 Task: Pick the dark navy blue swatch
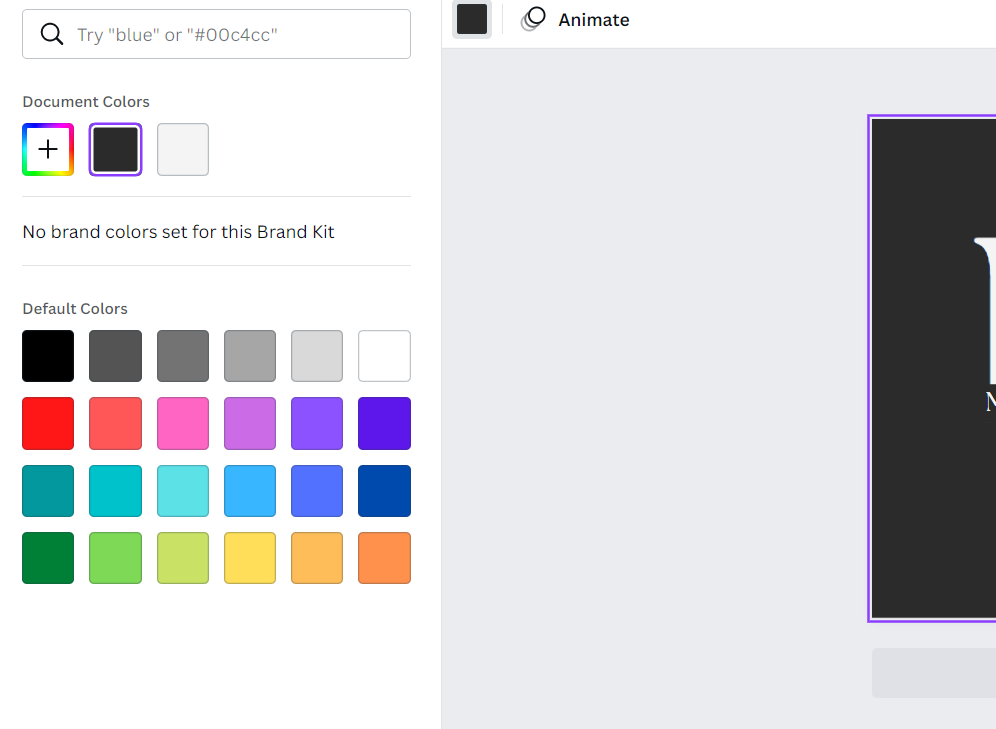tap(384, 491)
